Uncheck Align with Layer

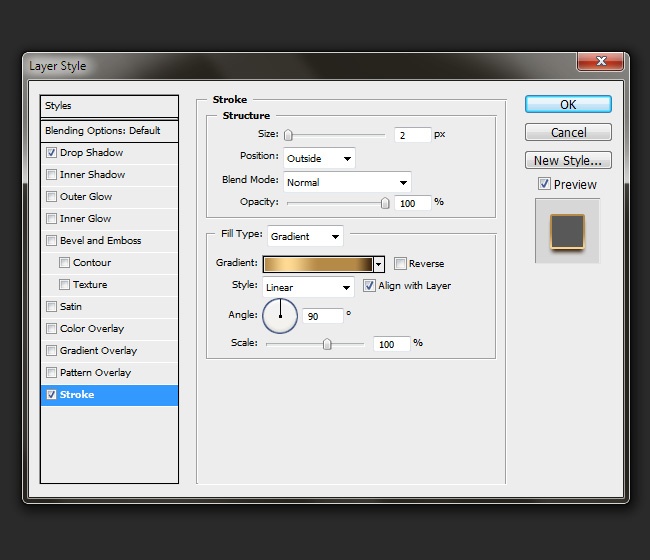click(x=369, y=286)
